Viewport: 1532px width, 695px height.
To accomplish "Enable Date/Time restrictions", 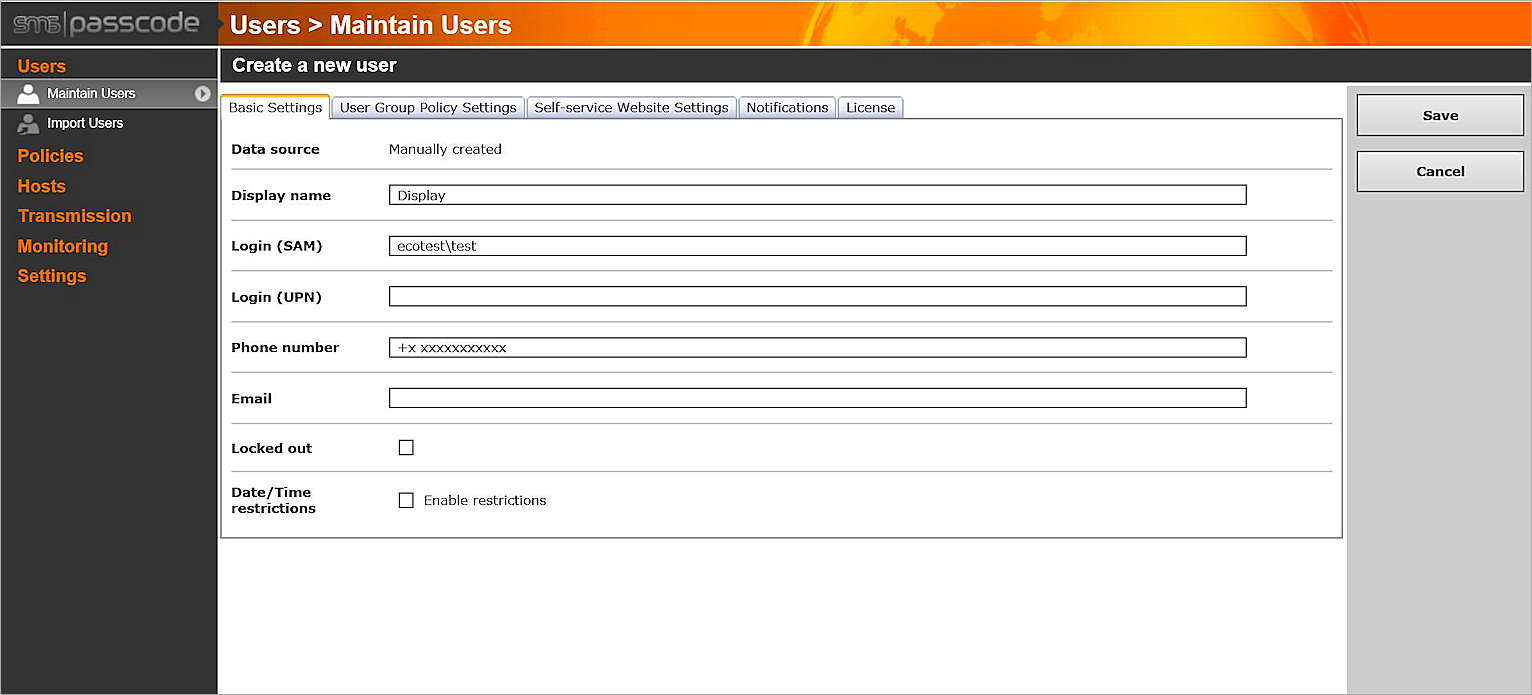I will pos(406,500).
